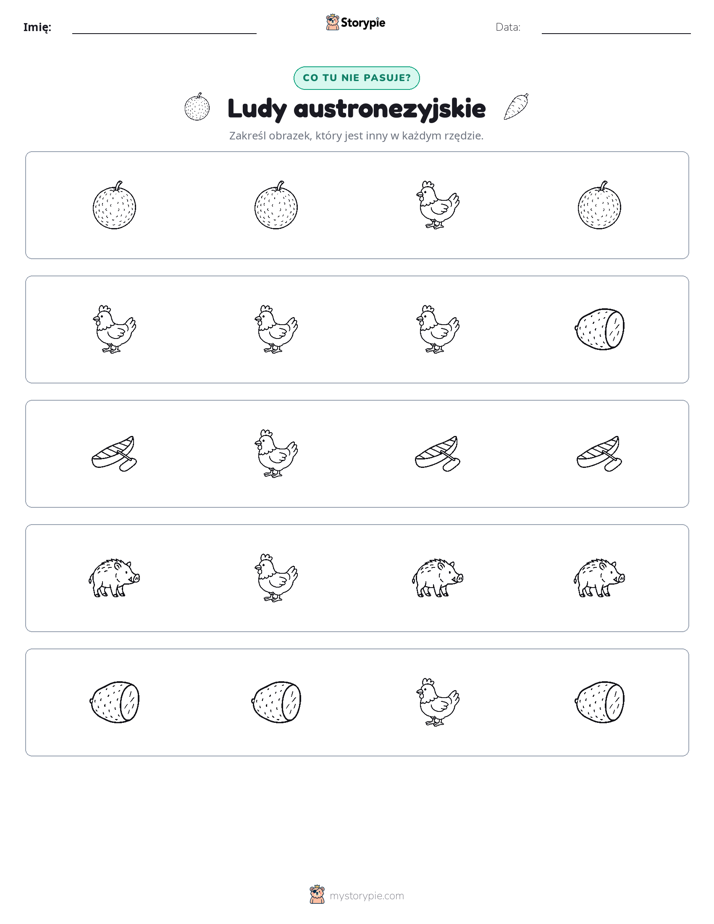This screenshot has width=714, height=924.
Task: Select the chicken in the bottom row
Action: point(438,702)
